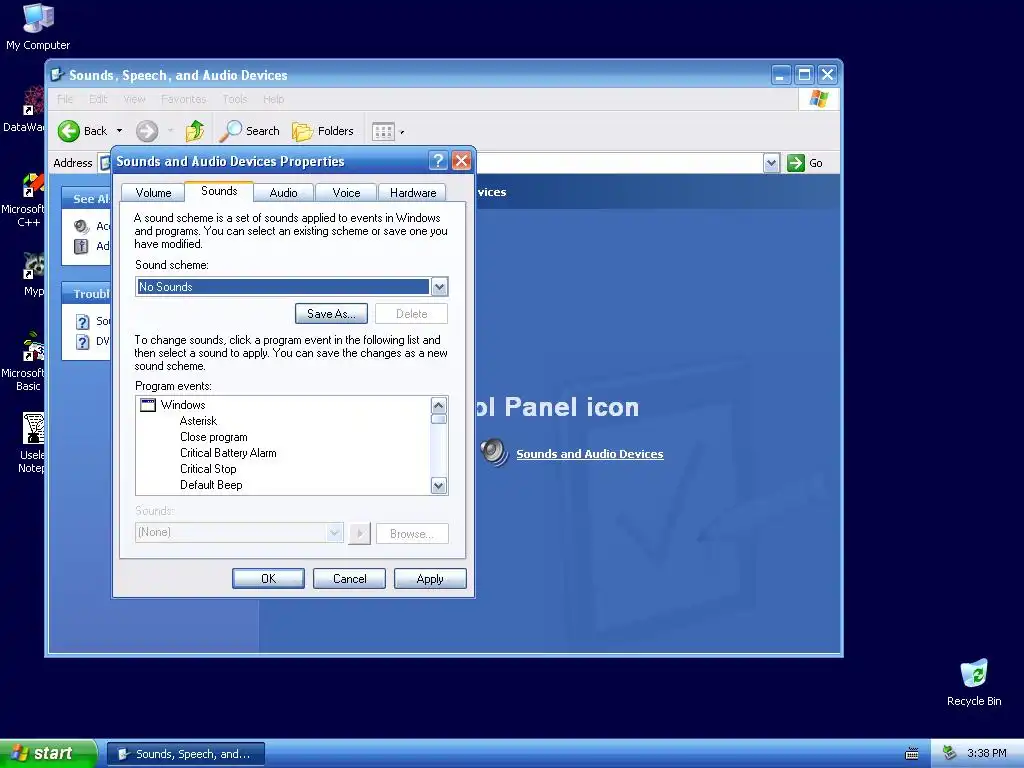This screenshot has height=768, width=1024.
Task: Open the View menu
Action: [135, 99]
